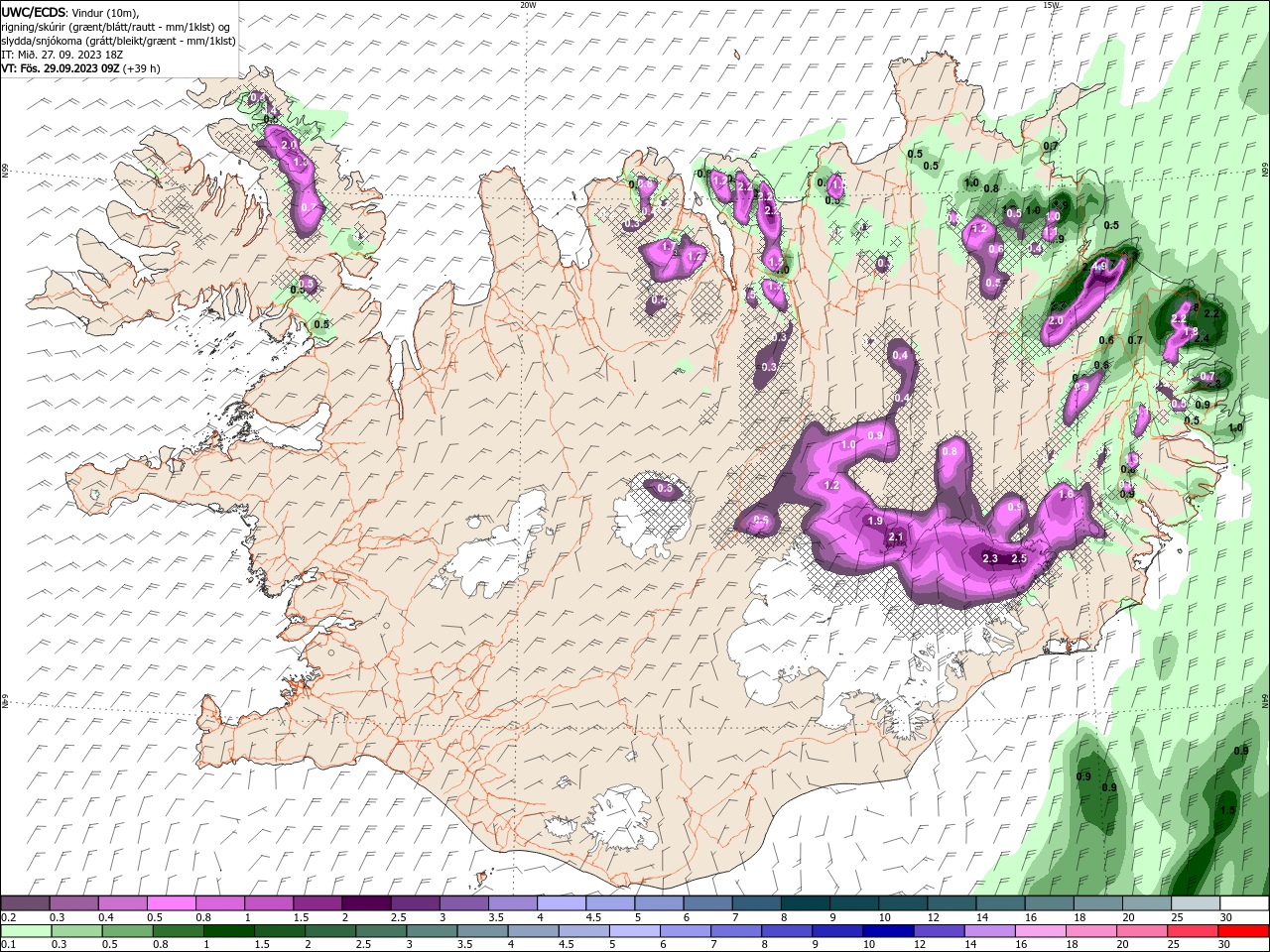Viewport: 1270px width, 952px height.
Task: Click the 2.3 snowfall value label
Action: 989,558
